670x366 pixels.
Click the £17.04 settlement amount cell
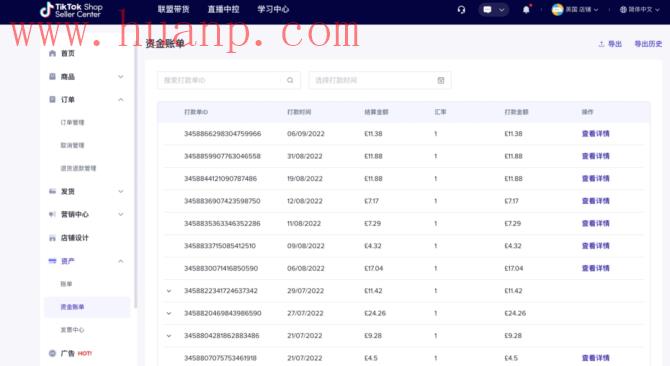[373, 268]
